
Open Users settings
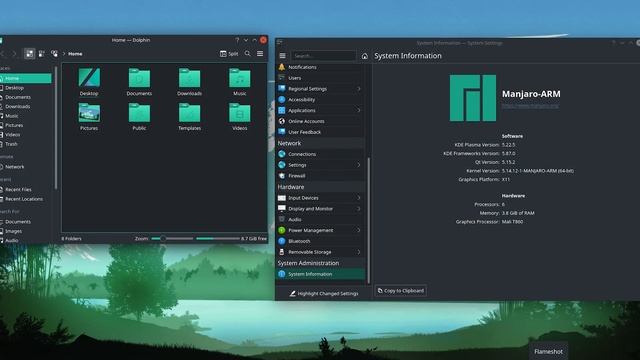coord(320,78)
